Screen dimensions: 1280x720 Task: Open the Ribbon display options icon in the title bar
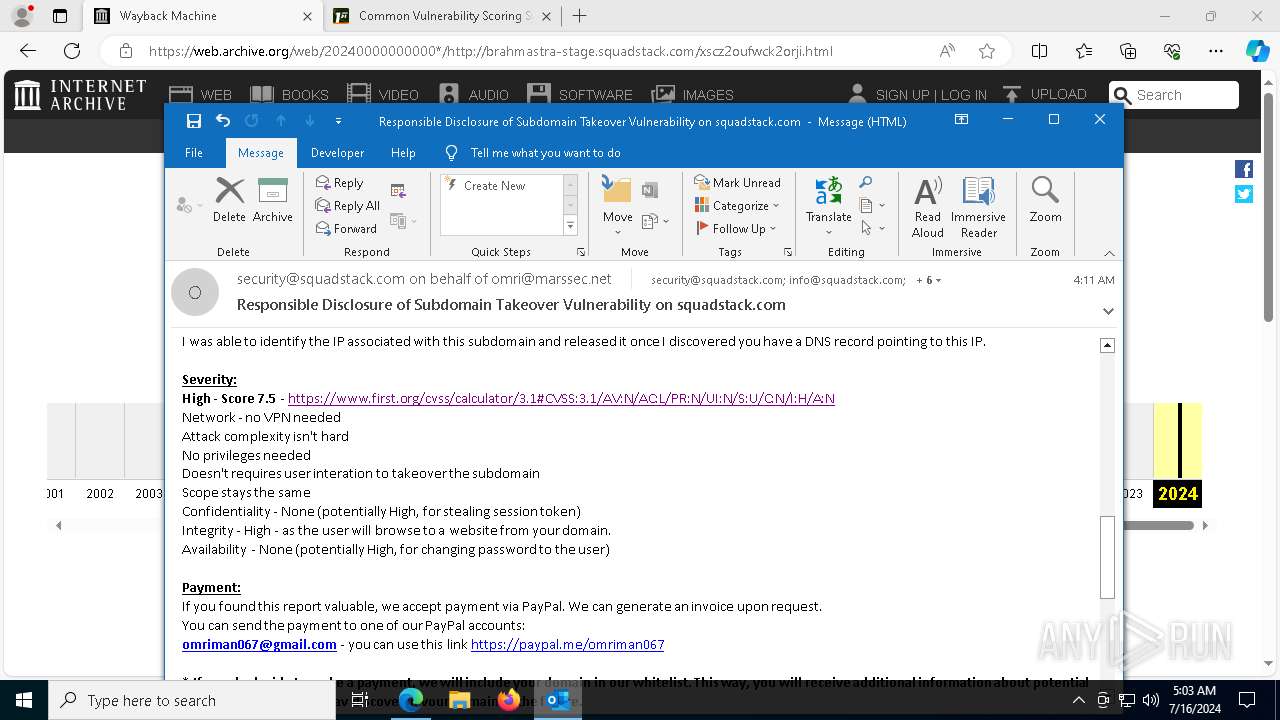pyautogui.click(x=961, y=119)
